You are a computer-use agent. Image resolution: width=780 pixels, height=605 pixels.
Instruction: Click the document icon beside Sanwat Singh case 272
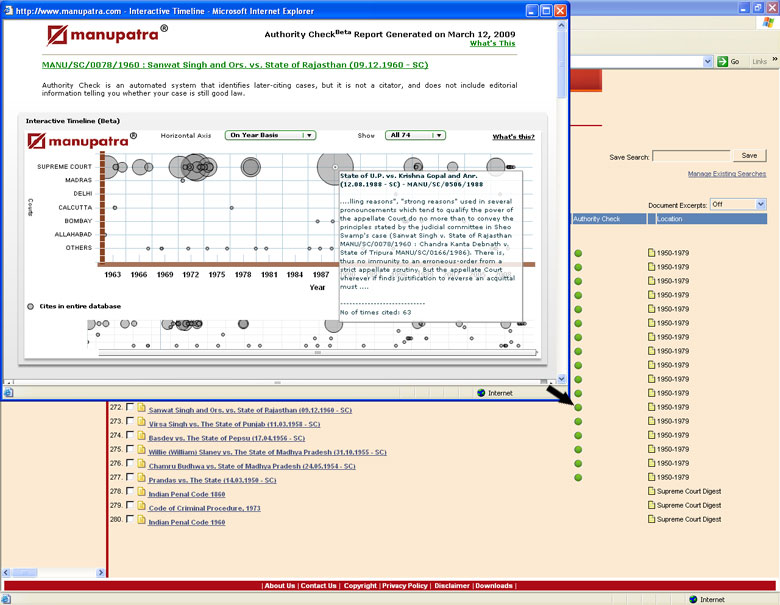(x=141, y=408)
